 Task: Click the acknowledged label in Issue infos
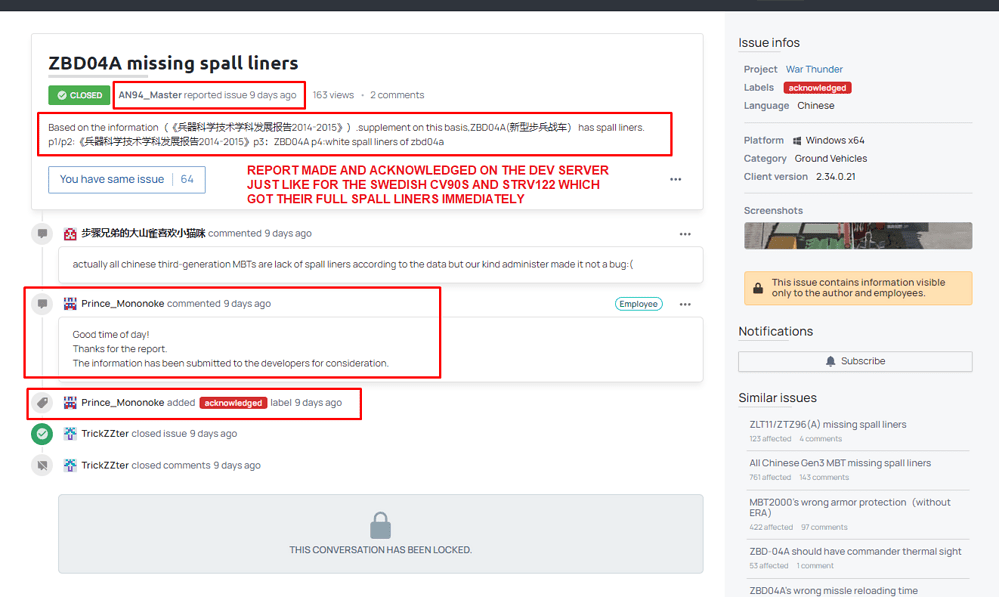[x=817, y=88]
